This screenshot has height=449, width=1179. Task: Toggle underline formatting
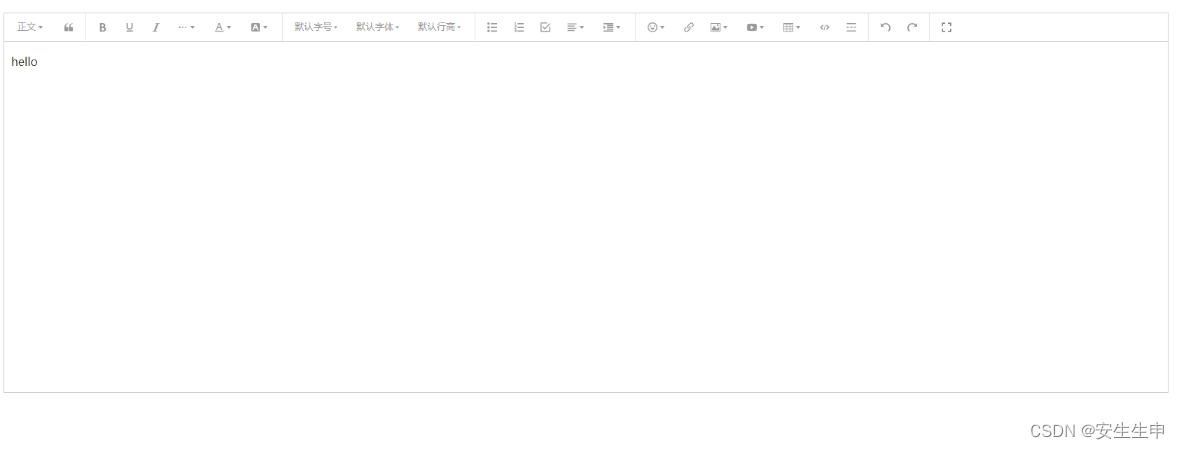[129, 27]
